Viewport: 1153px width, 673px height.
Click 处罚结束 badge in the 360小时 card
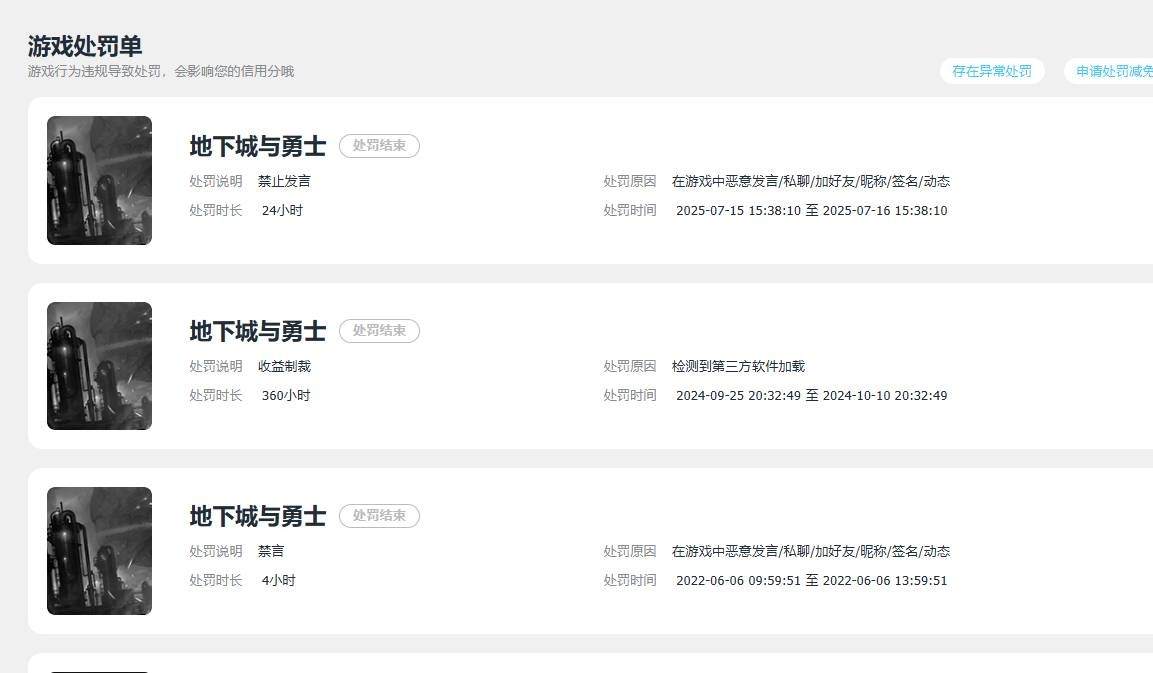[x=379, y=331]
